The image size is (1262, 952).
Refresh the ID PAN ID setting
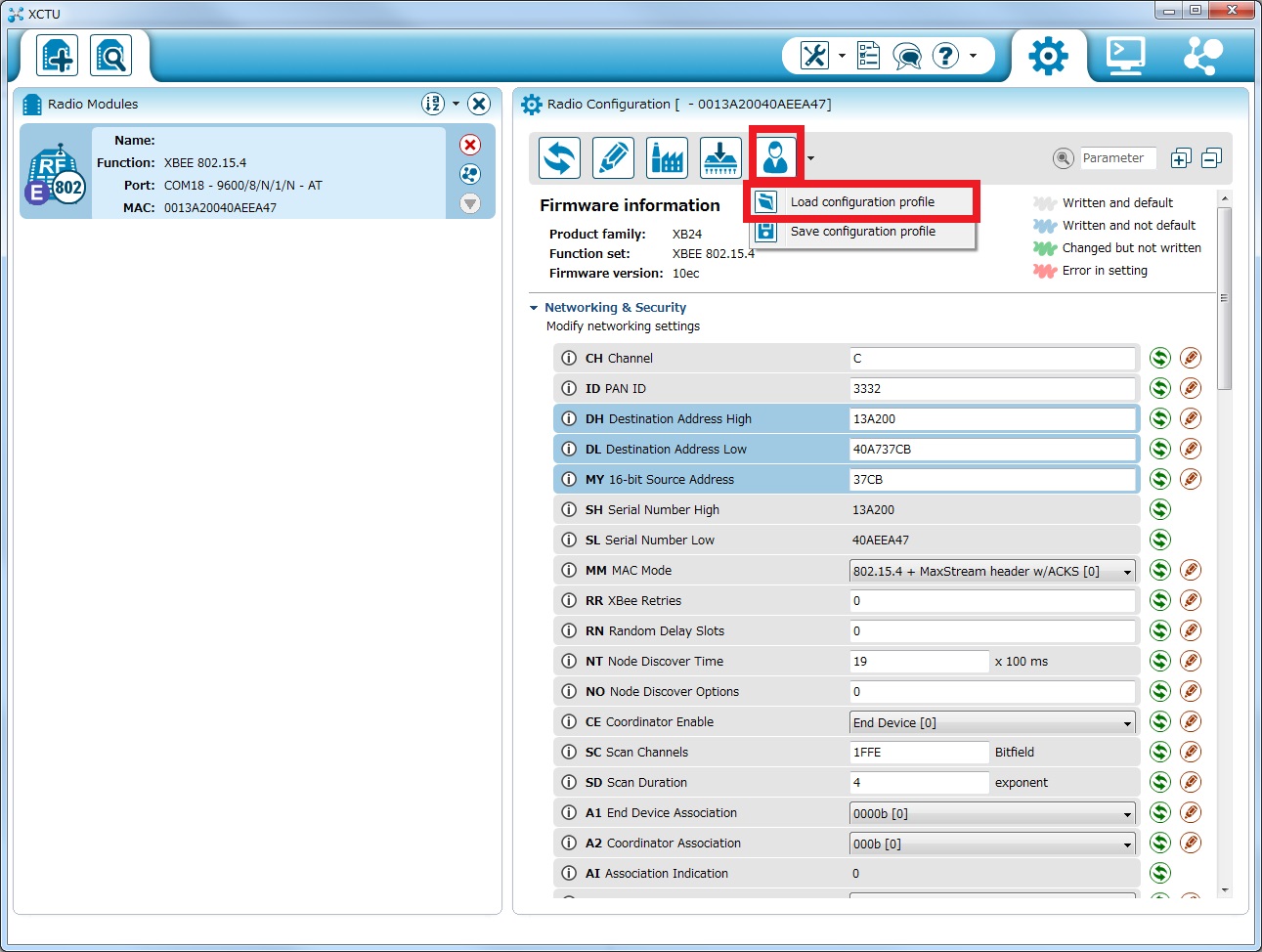[x=1160, y=388]
